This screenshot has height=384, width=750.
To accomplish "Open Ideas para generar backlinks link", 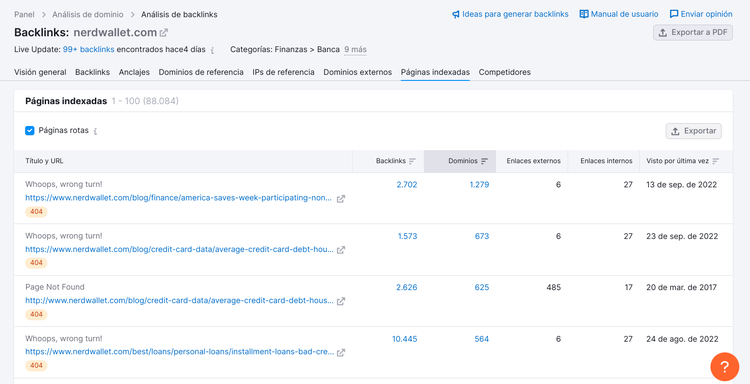I will [515, 14].
